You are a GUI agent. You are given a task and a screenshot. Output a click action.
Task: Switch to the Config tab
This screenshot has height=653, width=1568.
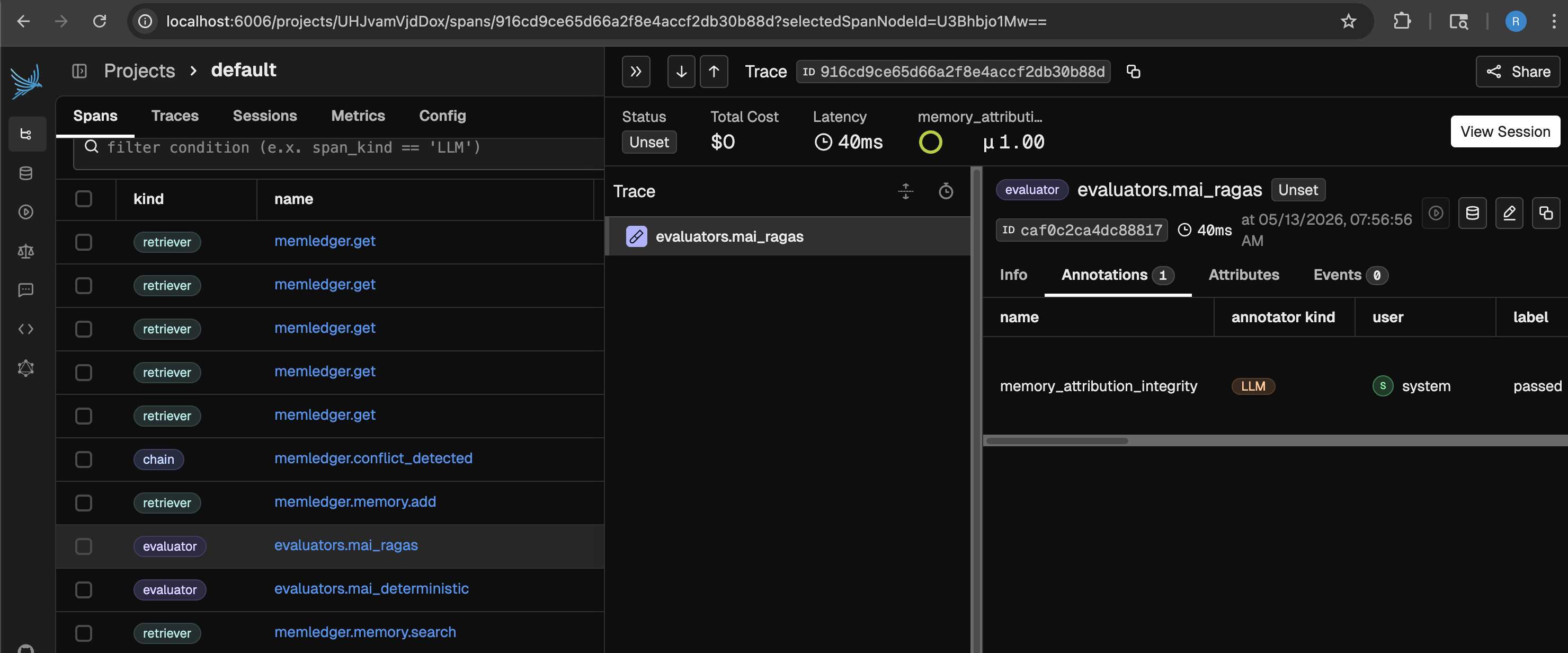point(442,116)
